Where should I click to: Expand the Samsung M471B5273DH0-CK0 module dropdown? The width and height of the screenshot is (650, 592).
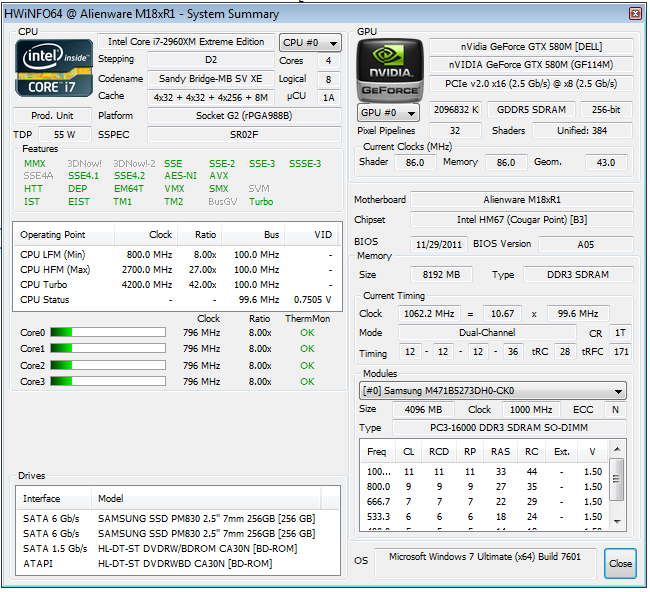pyautogui.click(x=492, y=391)
